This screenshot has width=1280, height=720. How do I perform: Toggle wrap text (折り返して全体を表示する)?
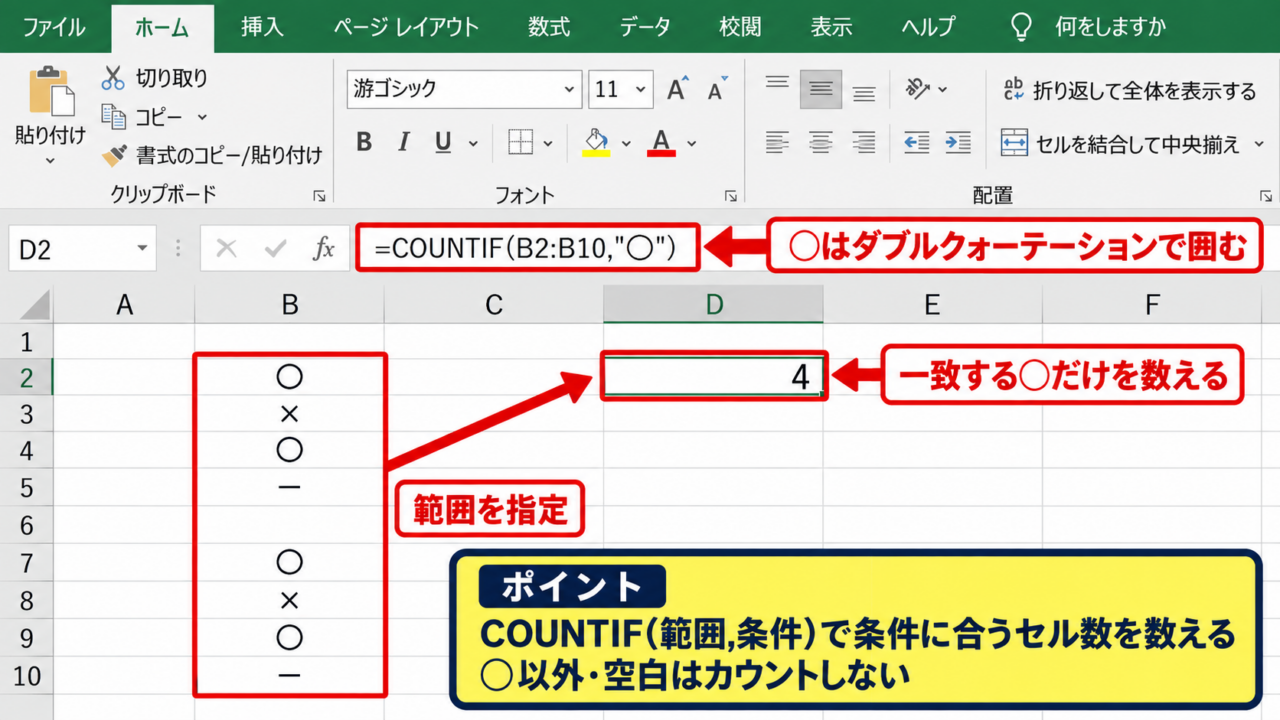point(1129,90)
